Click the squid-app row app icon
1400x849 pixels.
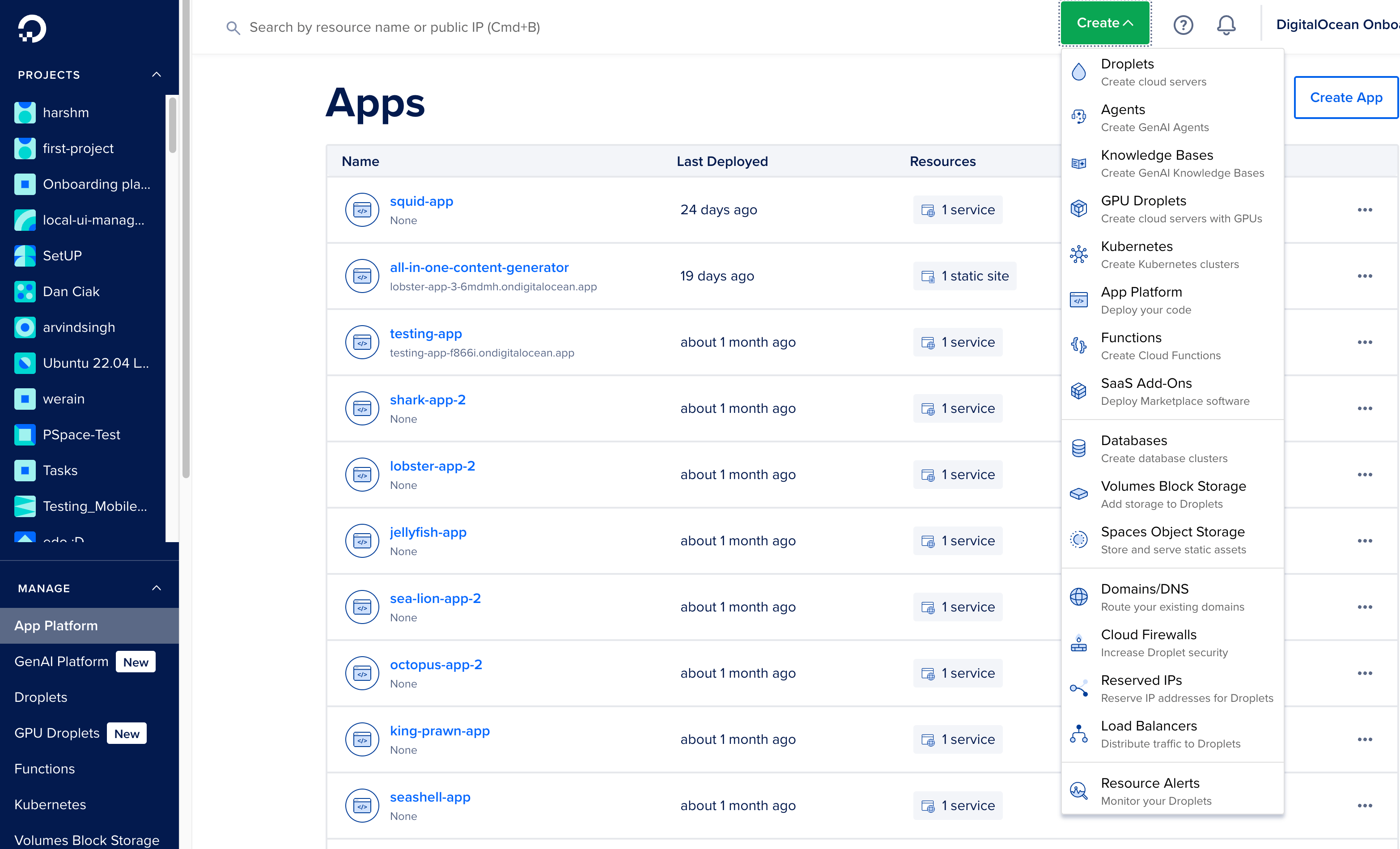pyautogui.click(x=362, y=210)
